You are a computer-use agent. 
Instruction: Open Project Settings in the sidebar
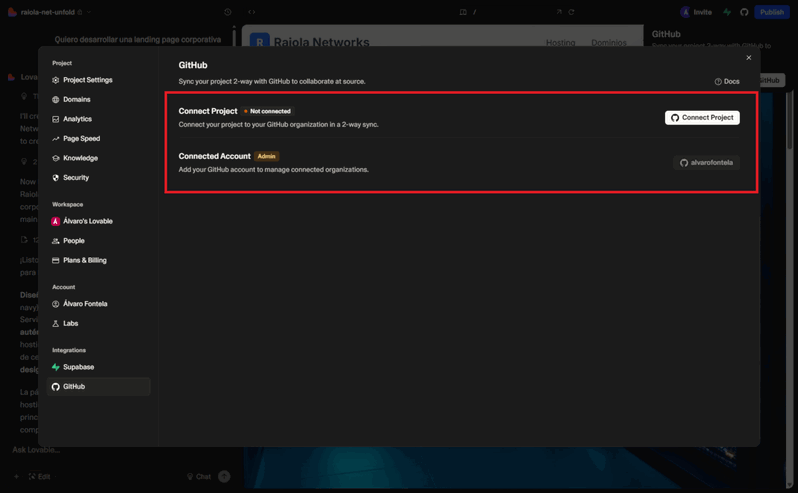[x=82, y=80]
